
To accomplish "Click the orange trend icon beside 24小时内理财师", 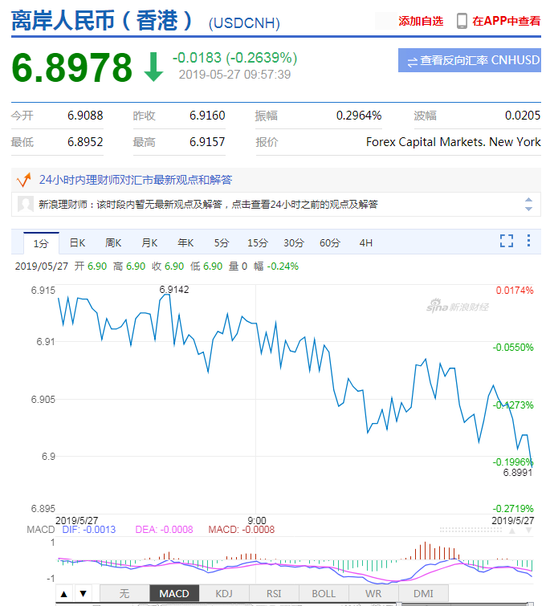I will pyautogui.click(x=24, y=180).
